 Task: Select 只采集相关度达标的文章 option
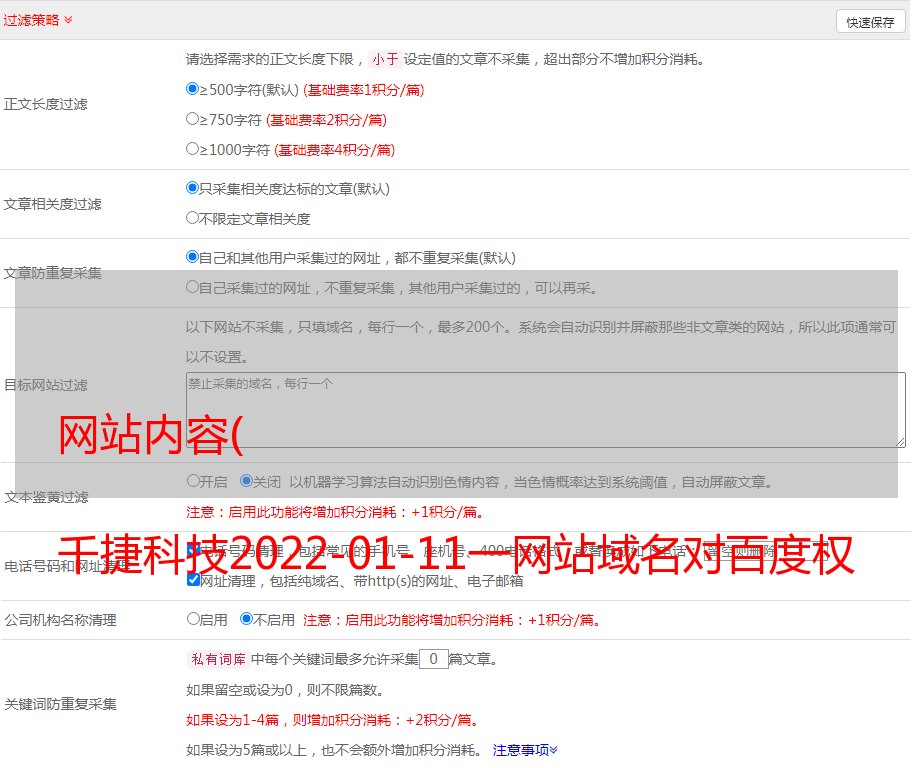coord(193,188)
